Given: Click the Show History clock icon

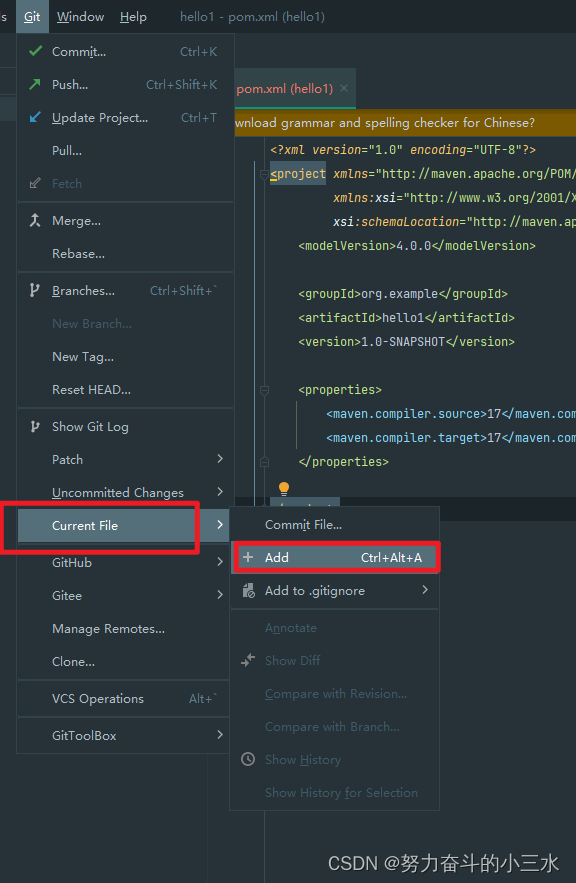Looking at the screenshot, I should [248, 759].
